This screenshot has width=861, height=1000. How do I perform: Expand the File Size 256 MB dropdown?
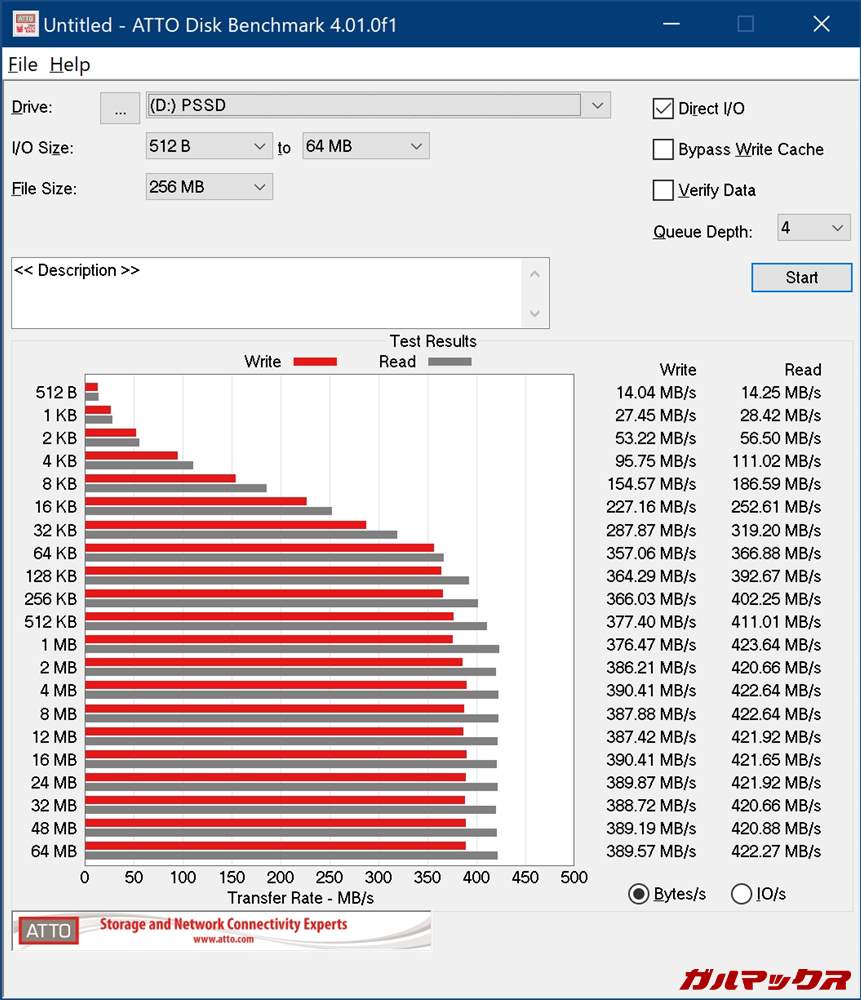pos(260,187)
